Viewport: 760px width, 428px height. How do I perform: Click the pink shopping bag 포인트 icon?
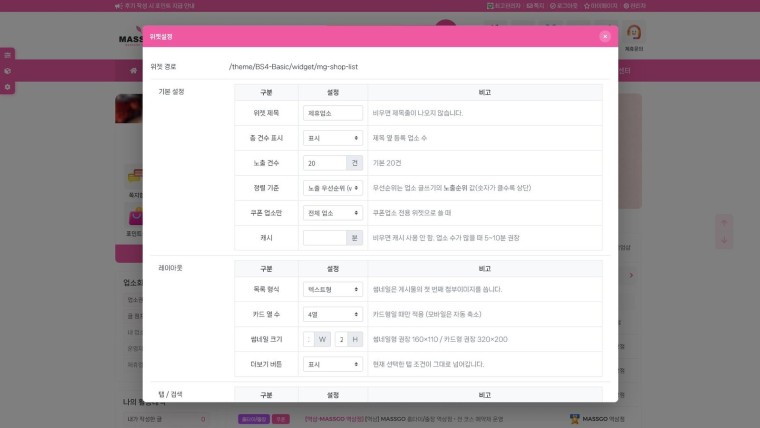(x=136, y=217)
